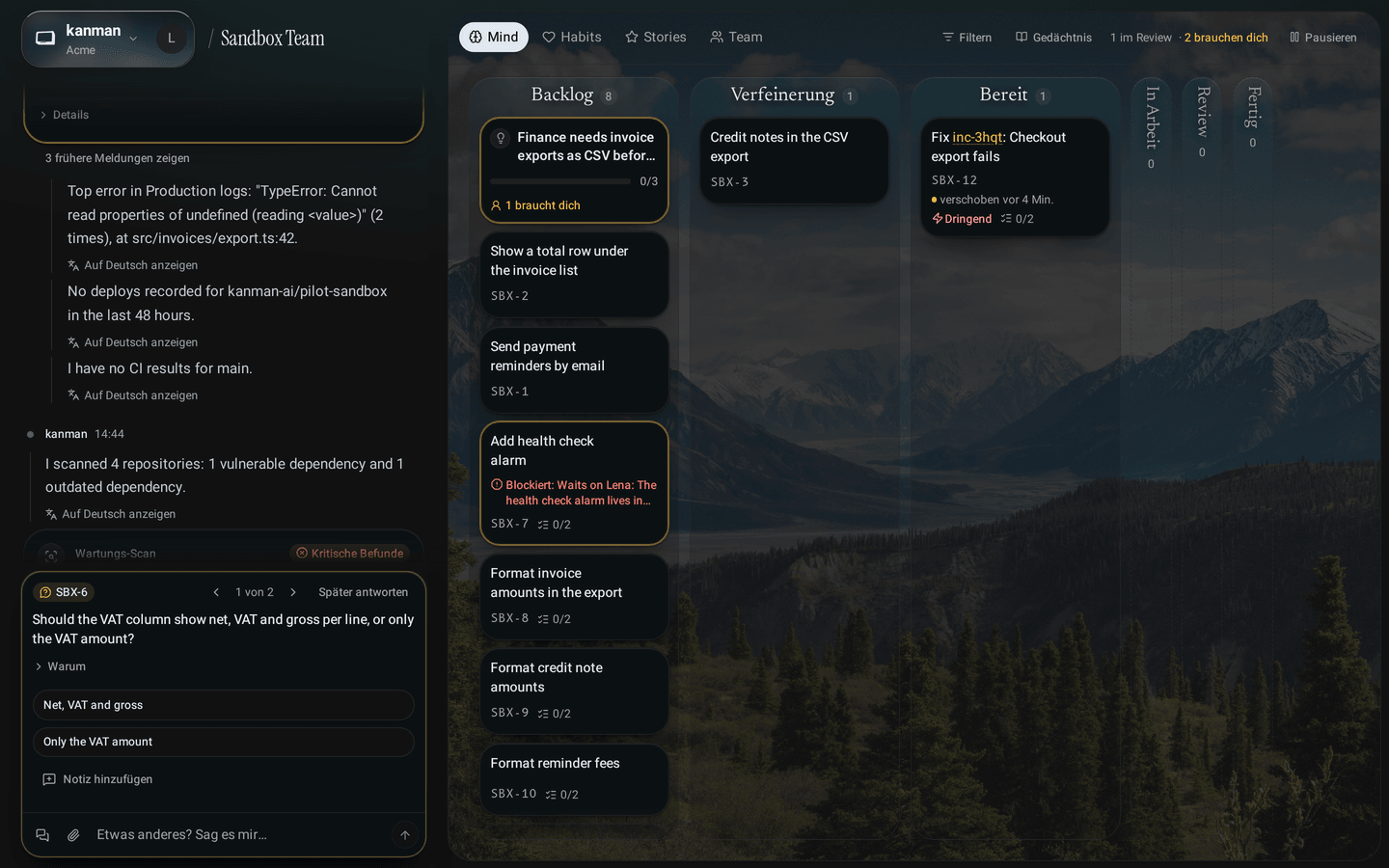Click the chat bubbles icon beside message input
This screenshot has height=868, width=1389.
tap(42, 835)
